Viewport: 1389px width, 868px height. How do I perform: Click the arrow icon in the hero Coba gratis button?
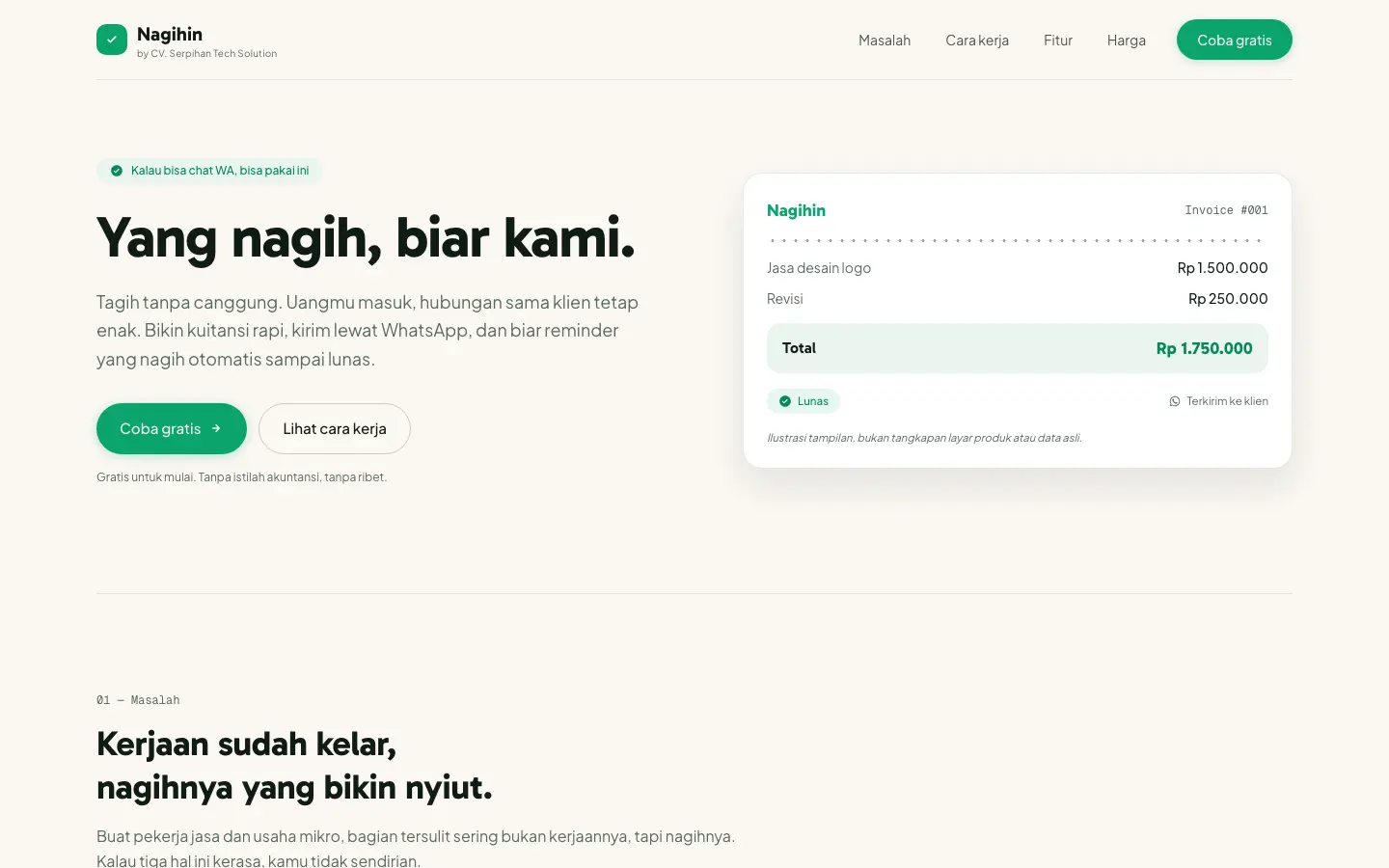tap(216, 428)
